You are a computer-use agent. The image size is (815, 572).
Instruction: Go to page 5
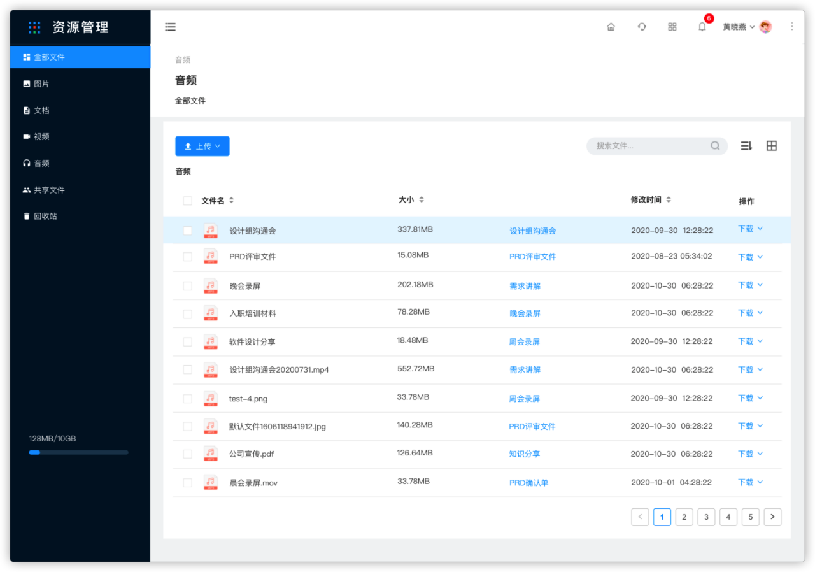[x=751, y=517]
